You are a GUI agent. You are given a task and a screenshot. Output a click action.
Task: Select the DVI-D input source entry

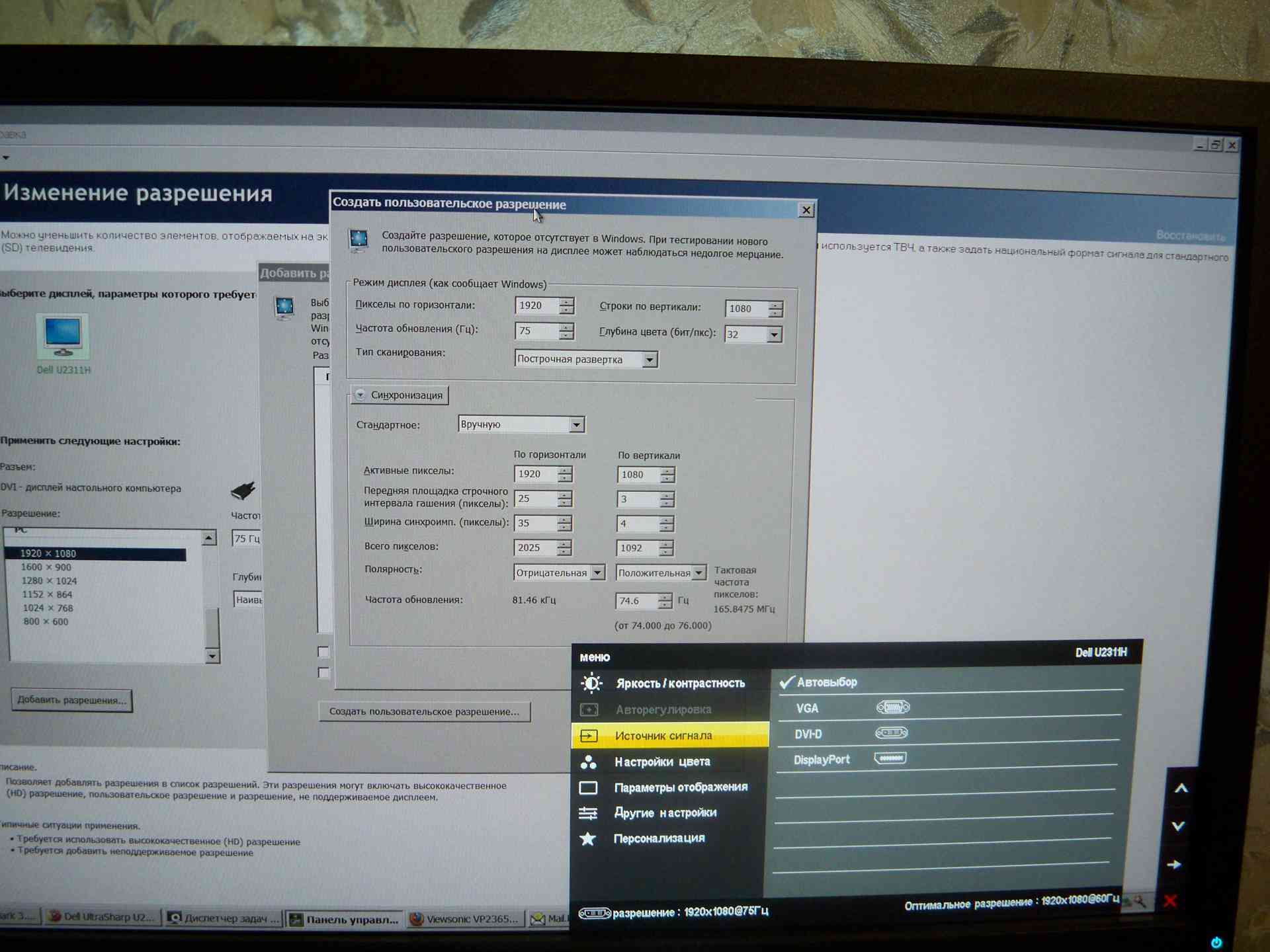click(x=808, y=734)
